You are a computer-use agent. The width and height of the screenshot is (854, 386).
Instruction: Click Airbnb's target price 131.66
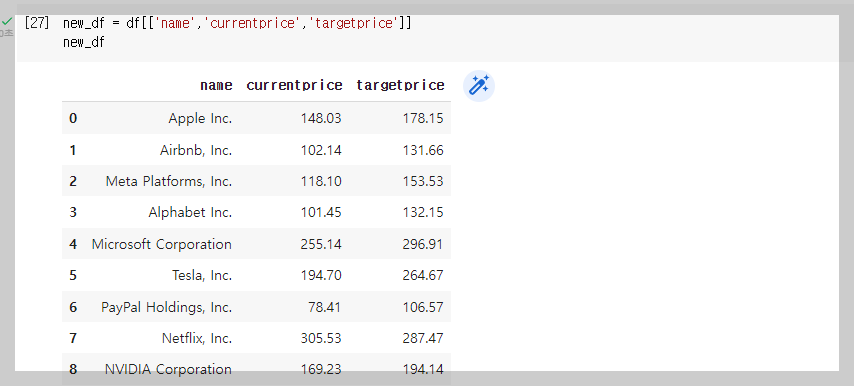(x=423, y=150)
